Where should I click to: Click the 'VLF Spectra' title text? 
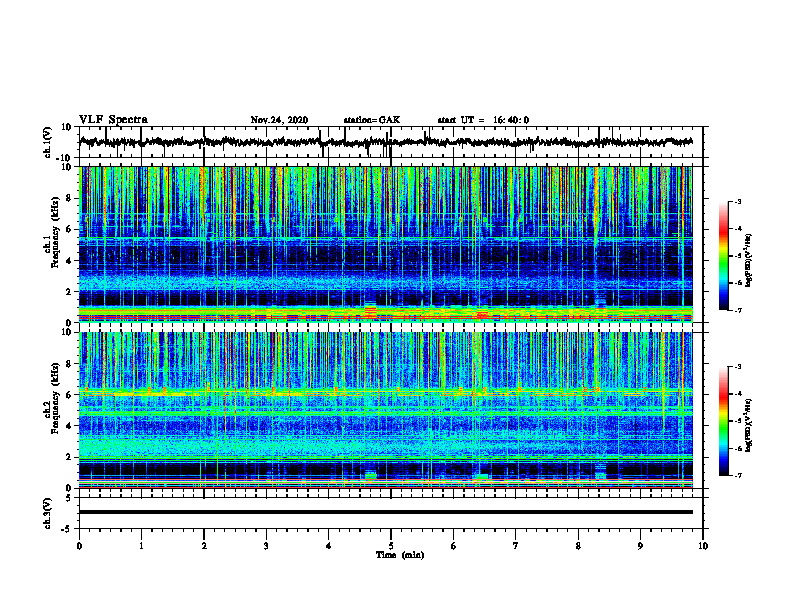[113, 120]
